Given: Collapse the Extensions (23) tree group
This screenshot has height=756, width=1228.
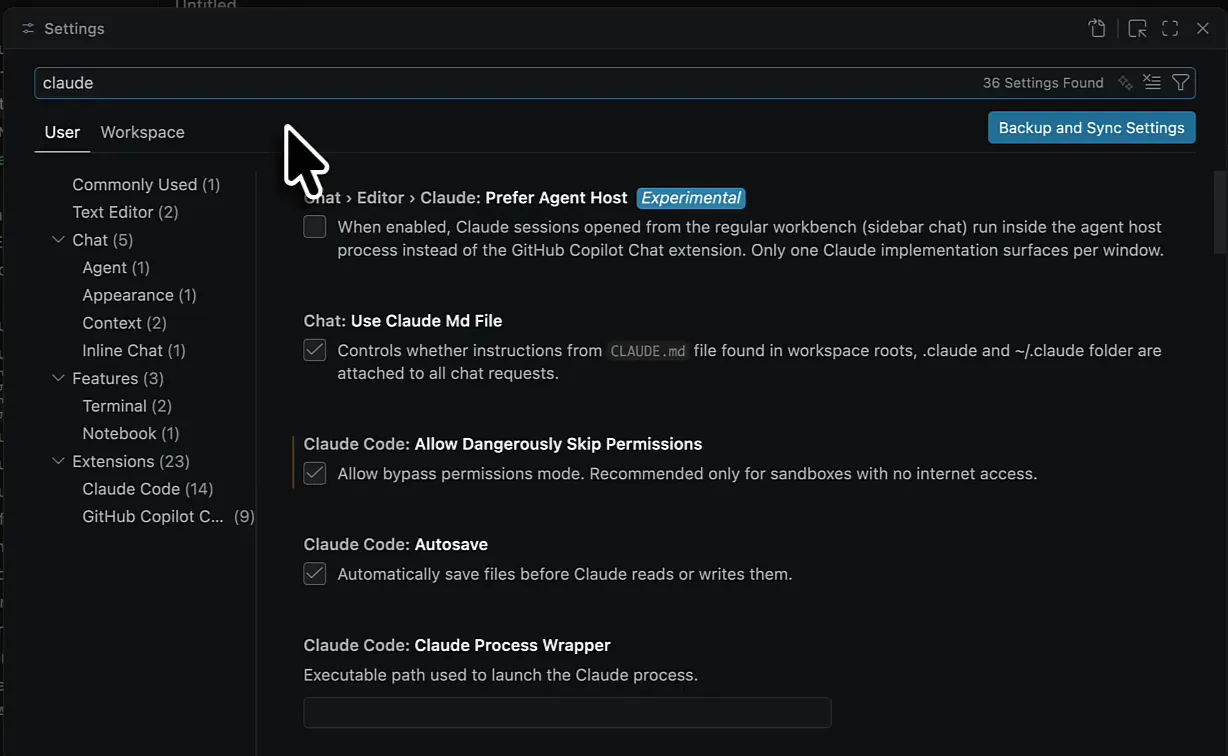Looking at the screenshot, I should click(x=58, y=461).
